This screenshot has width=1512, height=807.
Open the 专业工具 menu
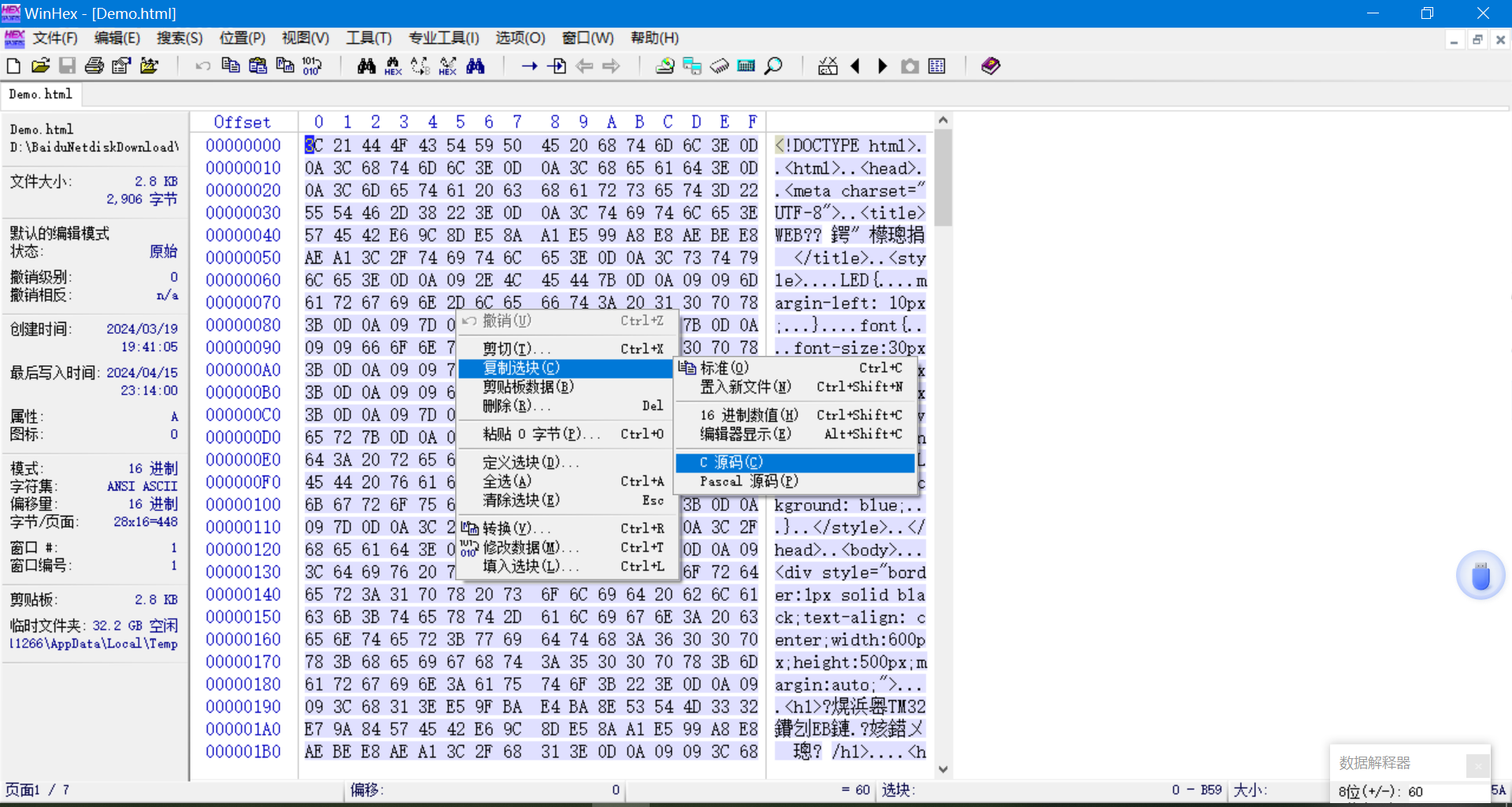444,38
